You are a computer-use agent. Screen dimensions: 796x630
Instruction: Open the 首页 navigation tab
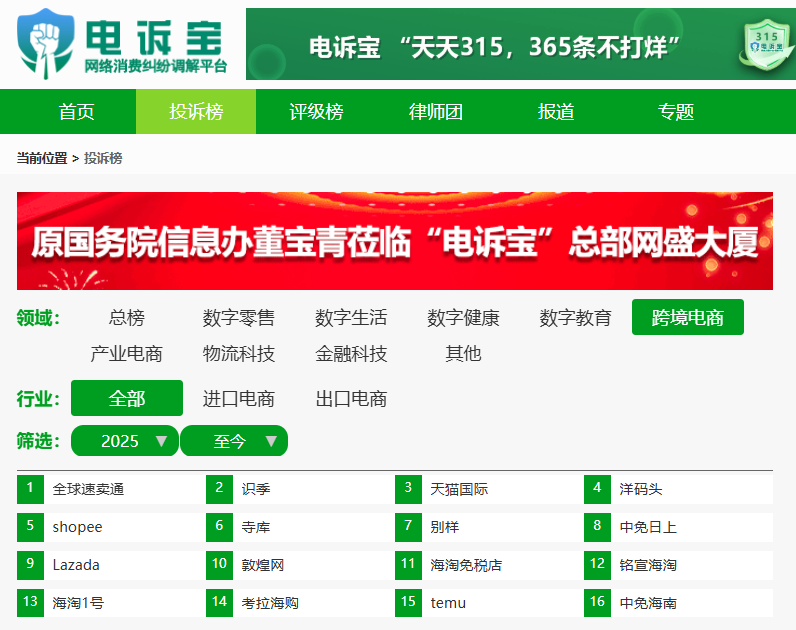point(77,112)
